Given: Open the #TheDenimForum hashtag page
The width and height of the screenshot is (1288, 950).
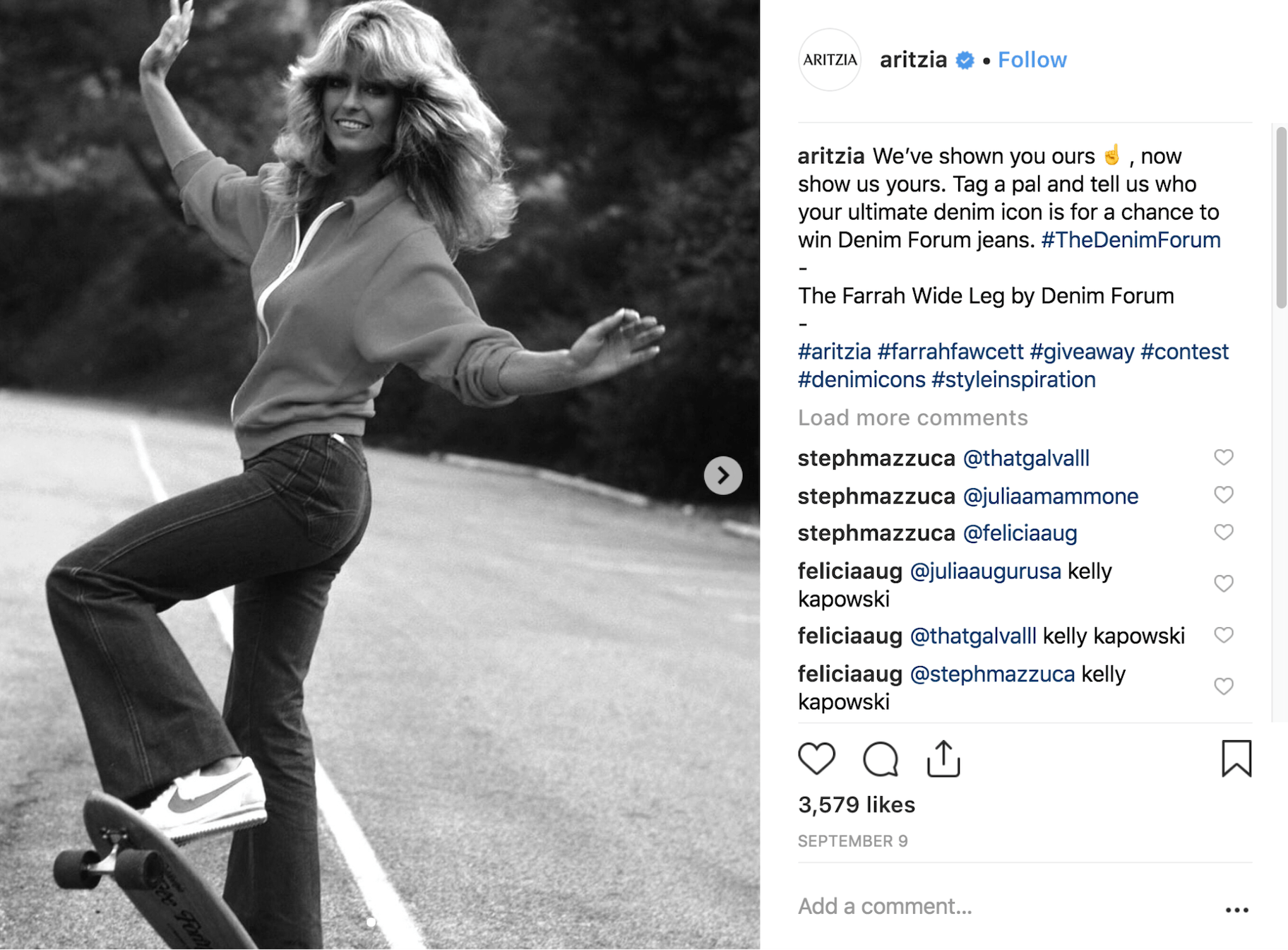Looking at the screenshot, I should click(x=1131, y=240).
